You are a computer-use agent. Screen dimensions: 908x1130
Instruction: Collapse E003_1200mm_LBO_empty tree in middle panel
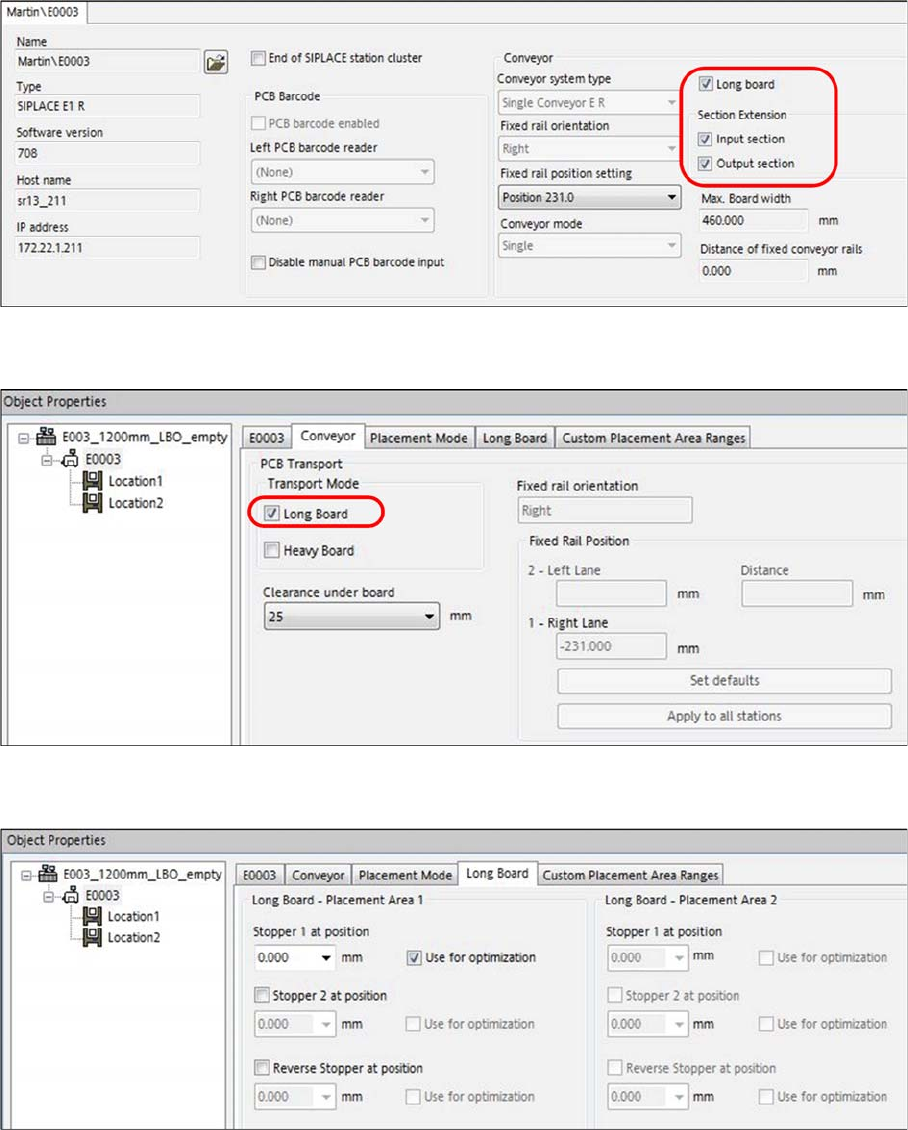coord(24,437)
